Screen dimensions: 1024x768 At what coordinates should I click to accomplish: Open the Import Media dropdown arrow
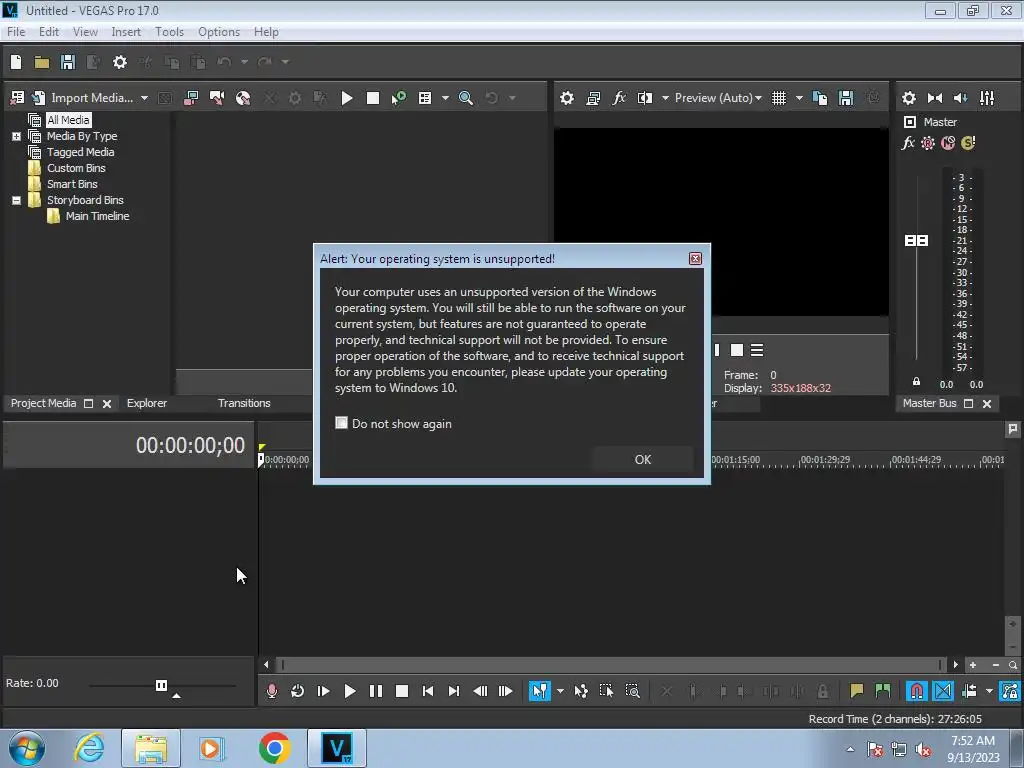(x=144, y=98)
